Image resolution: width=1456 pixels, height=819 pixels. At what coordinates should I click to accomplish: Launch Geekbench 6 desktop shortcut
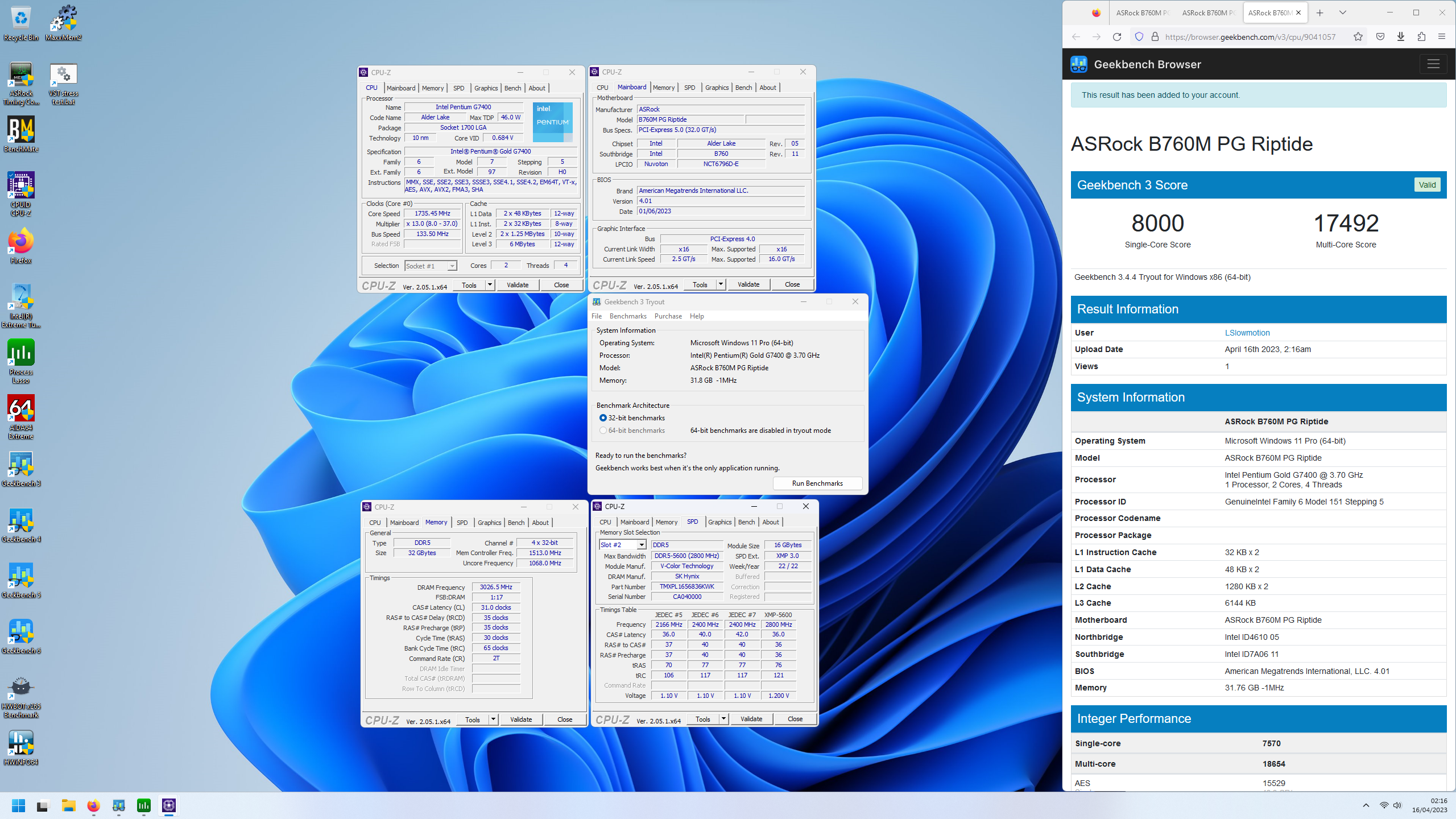[x=21, y=636]
